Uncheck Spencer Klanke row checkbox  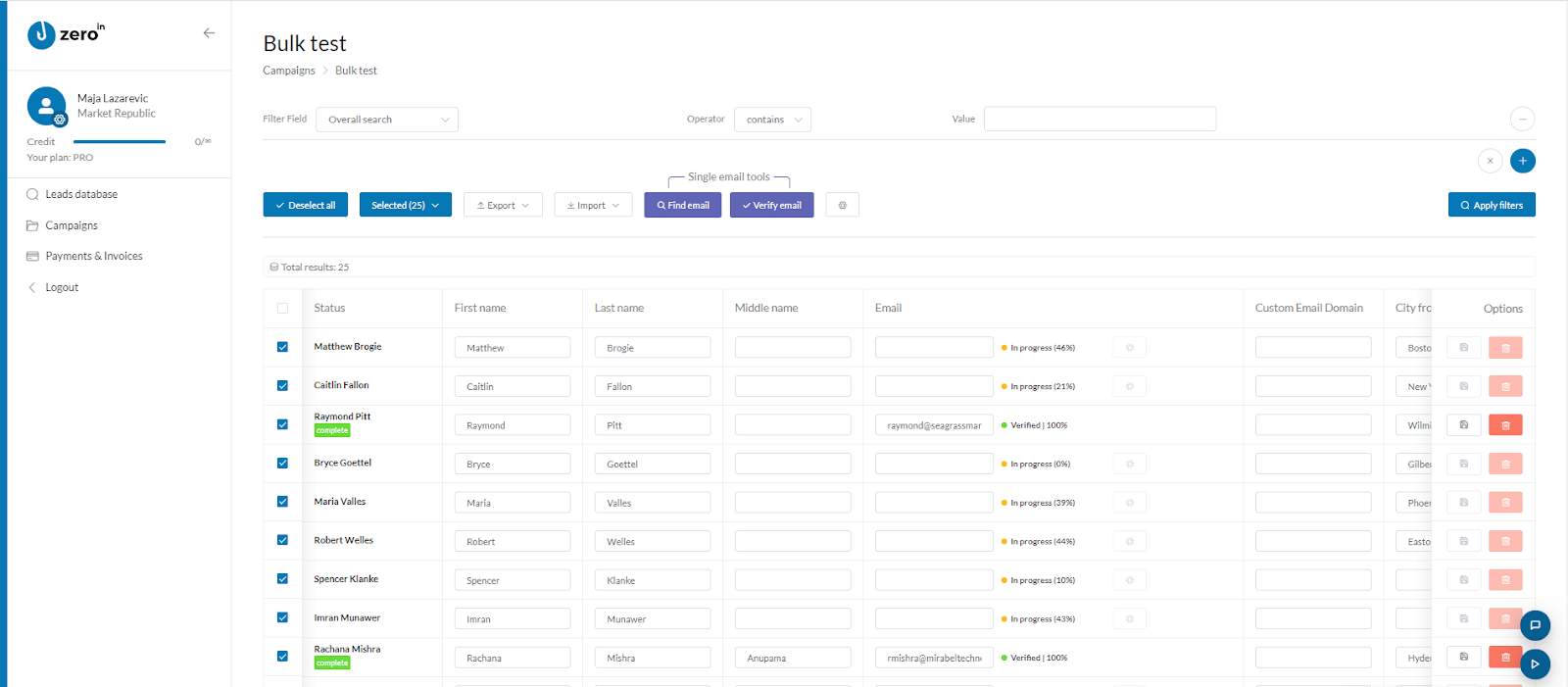click(282, 579)
